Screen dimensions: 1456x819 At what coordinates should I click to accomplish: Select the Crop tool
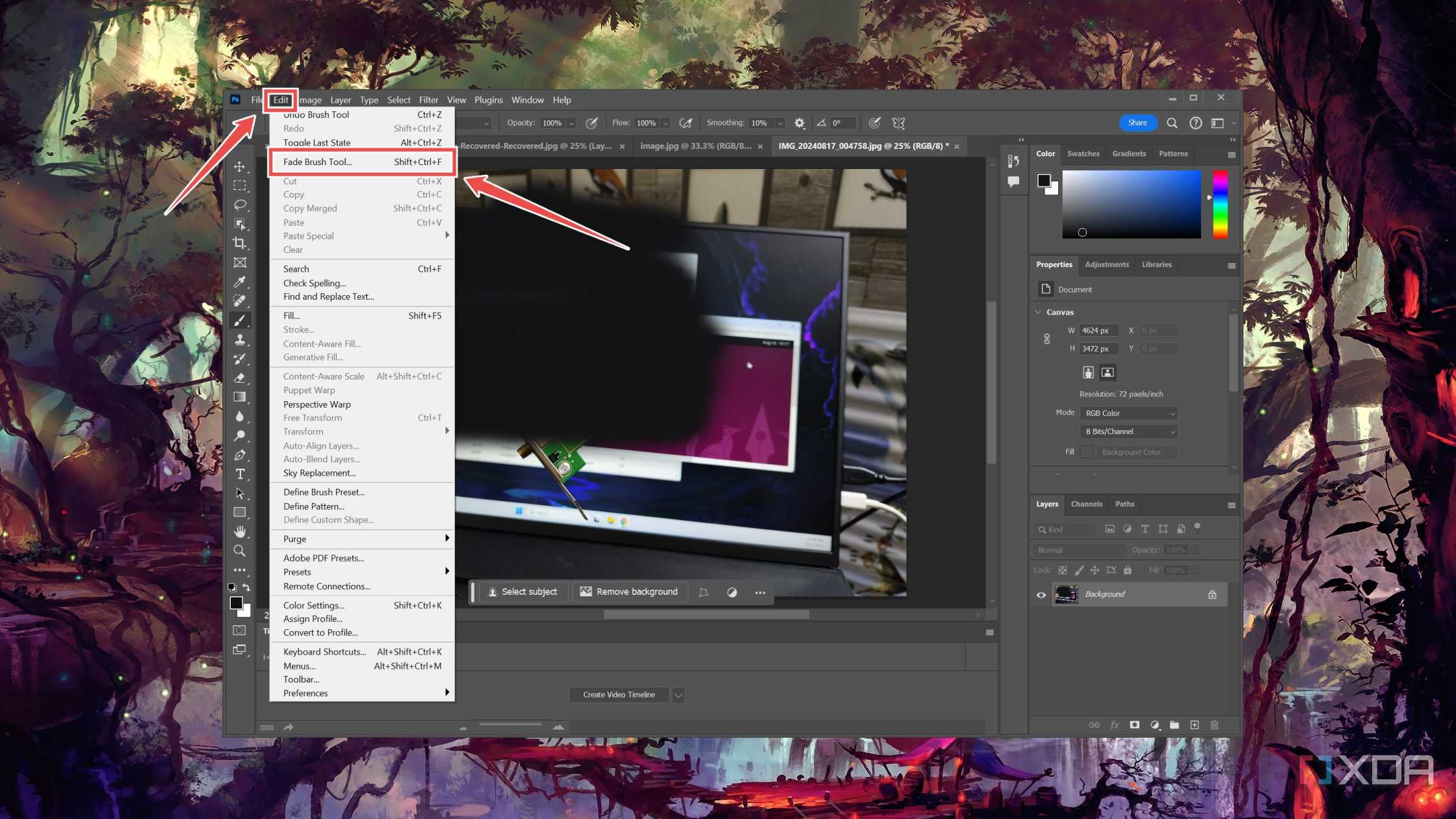coord(240,243)
